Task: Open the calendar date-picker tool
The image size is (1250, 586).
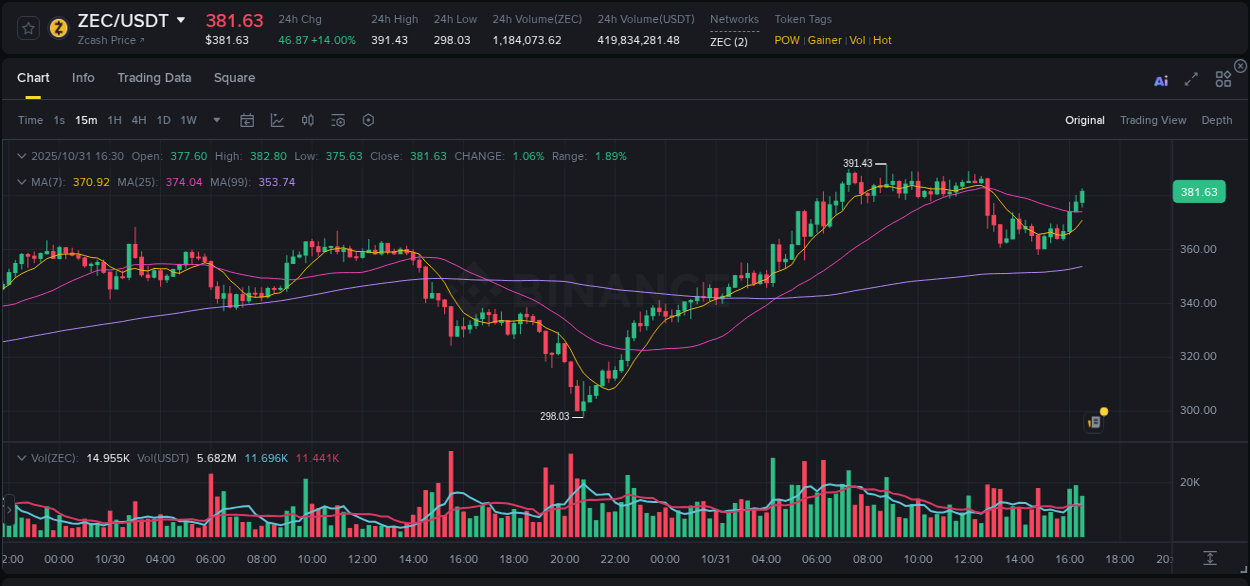Action: pyautogui.click(x=247, y=120)
